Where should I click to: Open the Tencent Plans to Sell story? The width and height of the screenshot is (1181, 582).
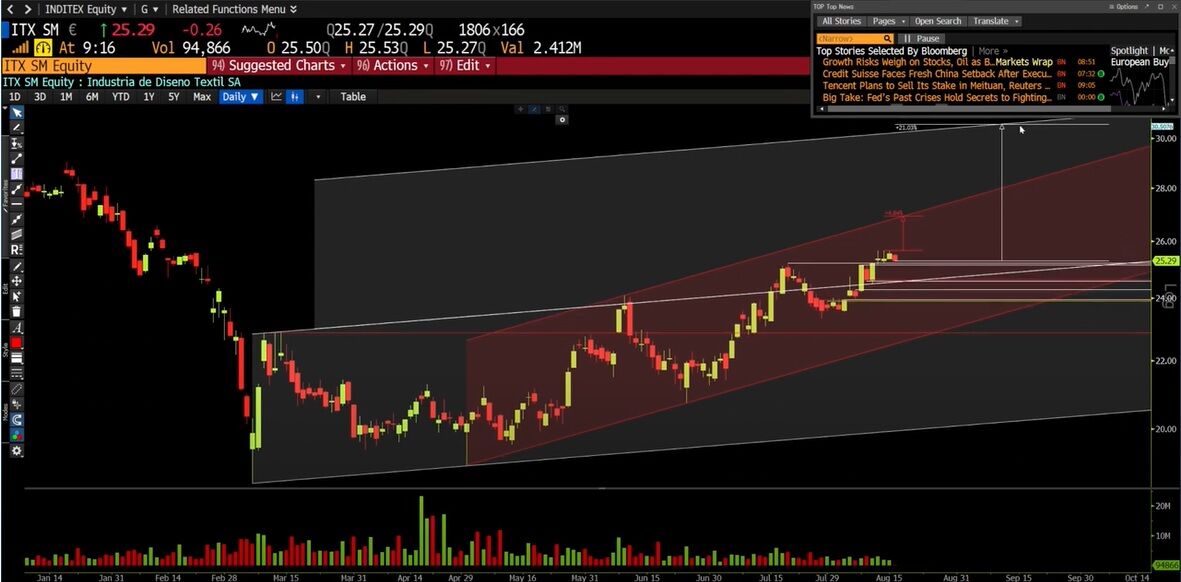tap(937, 86)
